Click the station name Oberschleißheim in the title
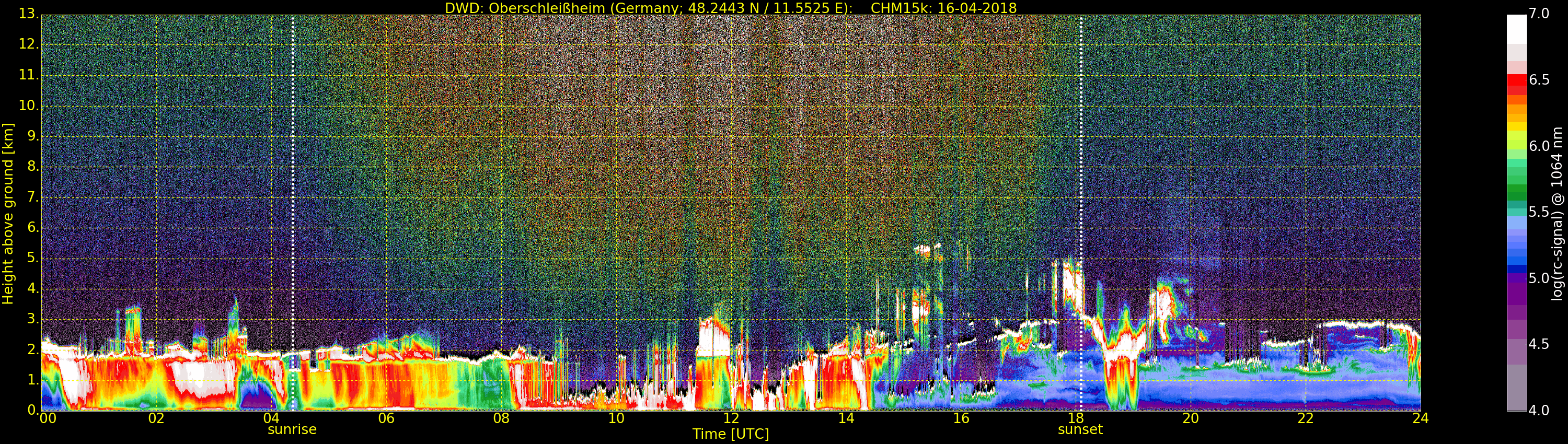Screen dimensions: 1568x444 coord(547,8)
